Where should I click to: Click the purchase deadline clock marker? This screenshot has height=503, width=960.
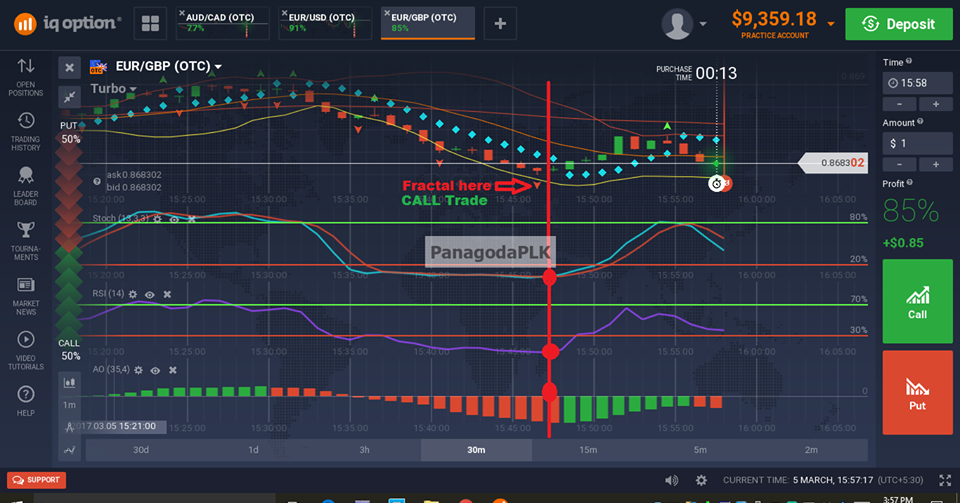pos(716,183)
